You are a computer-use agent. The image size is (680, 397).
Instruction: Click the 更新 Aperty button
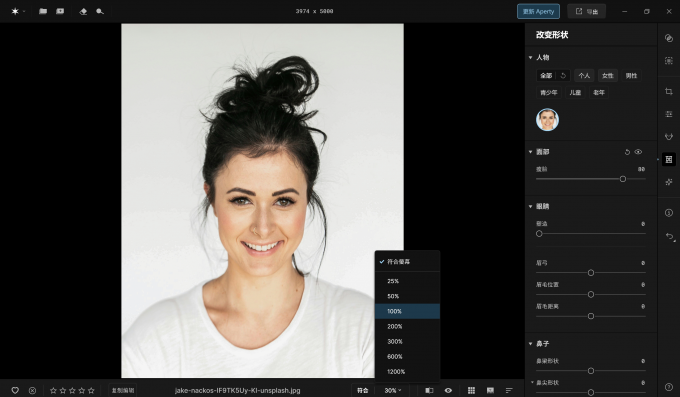coord(538,11)
